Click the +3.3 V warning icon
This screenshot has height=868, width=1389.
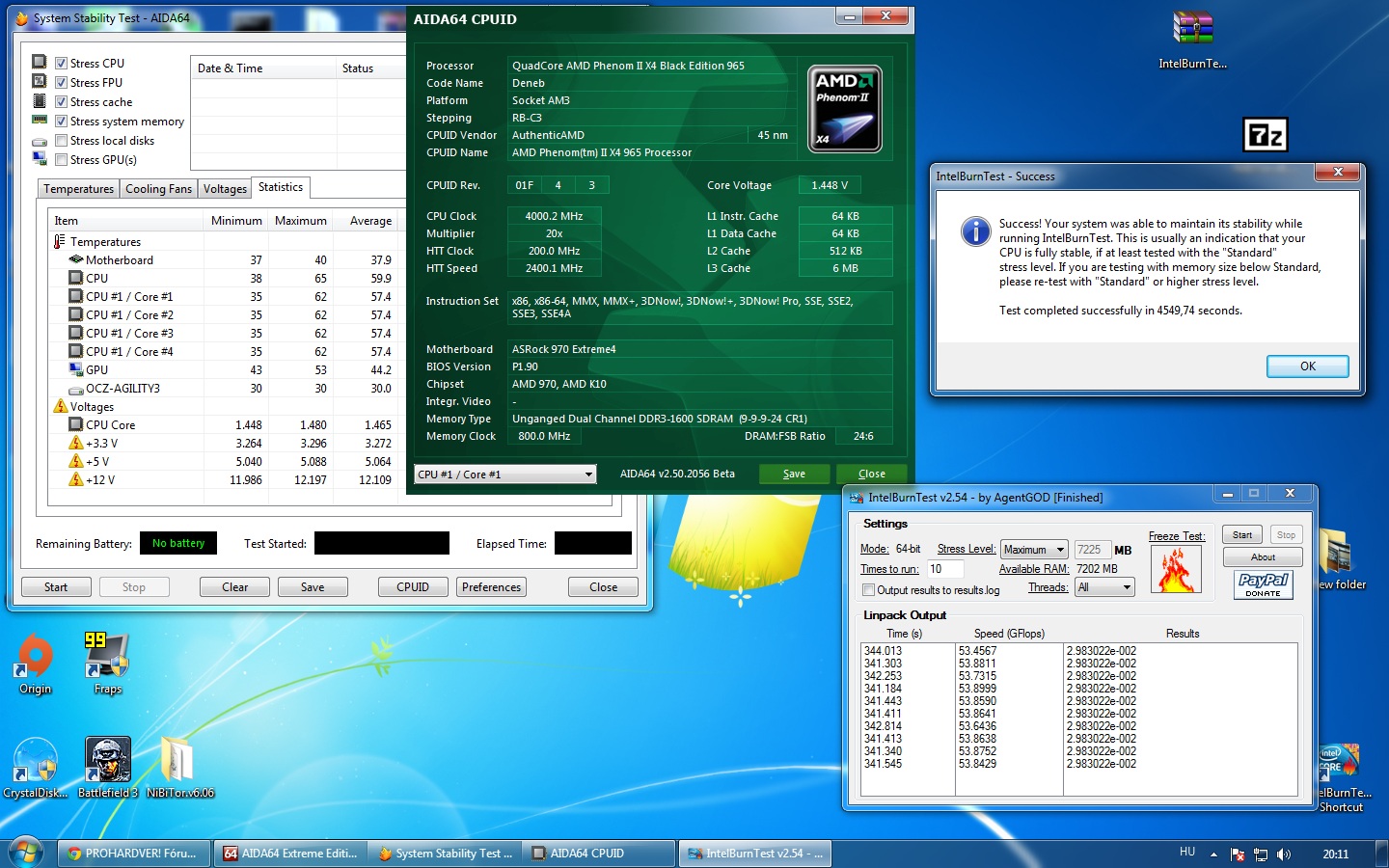click(76, 443)
